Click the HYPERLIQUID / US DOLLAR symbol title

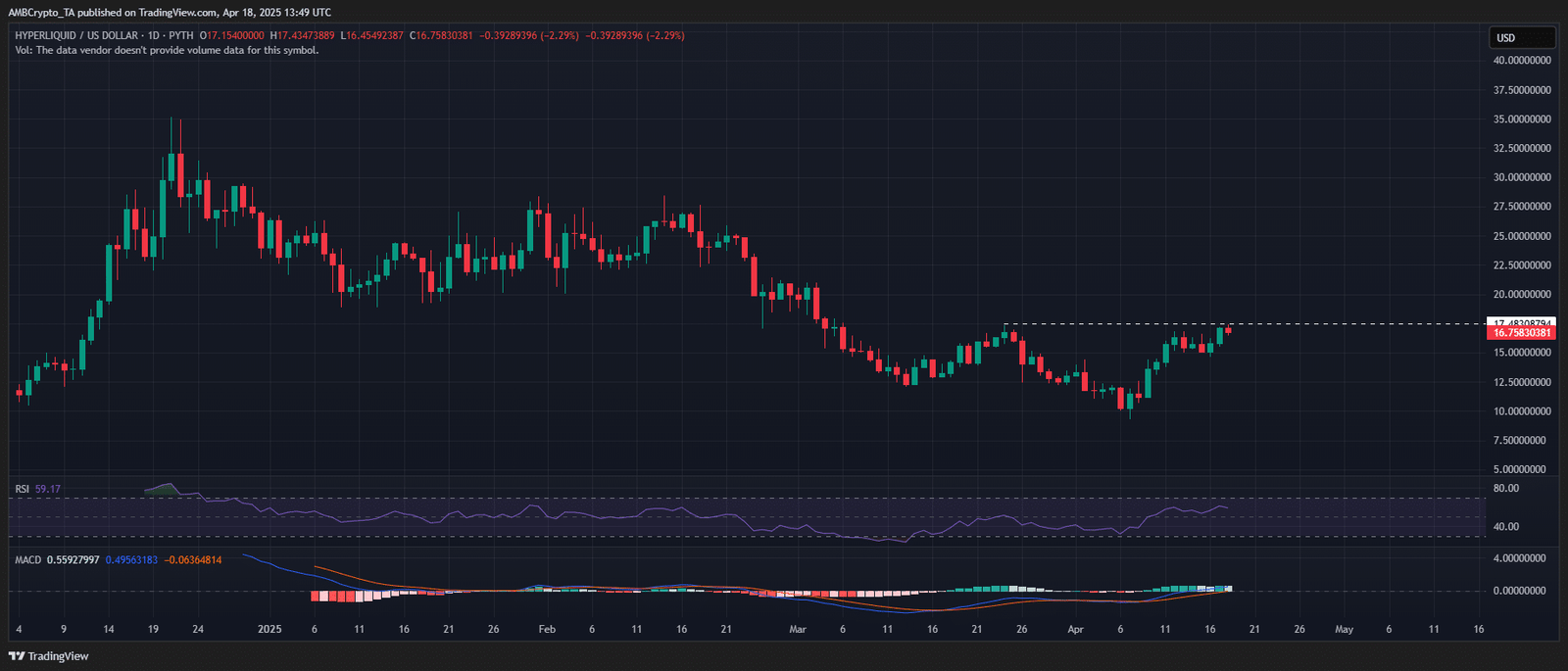pyautogui.click(x=76, y=35)
